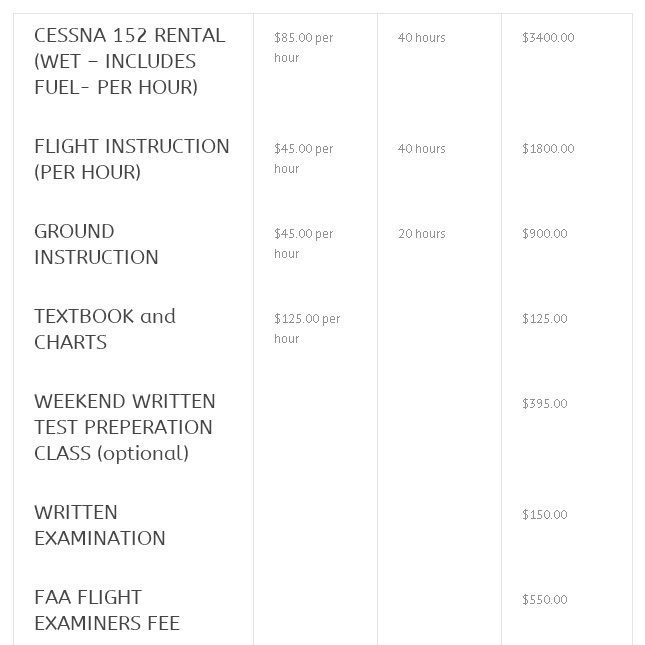Click the Written Examination row label
The image size is (645, 645).
tap(100, 525)
